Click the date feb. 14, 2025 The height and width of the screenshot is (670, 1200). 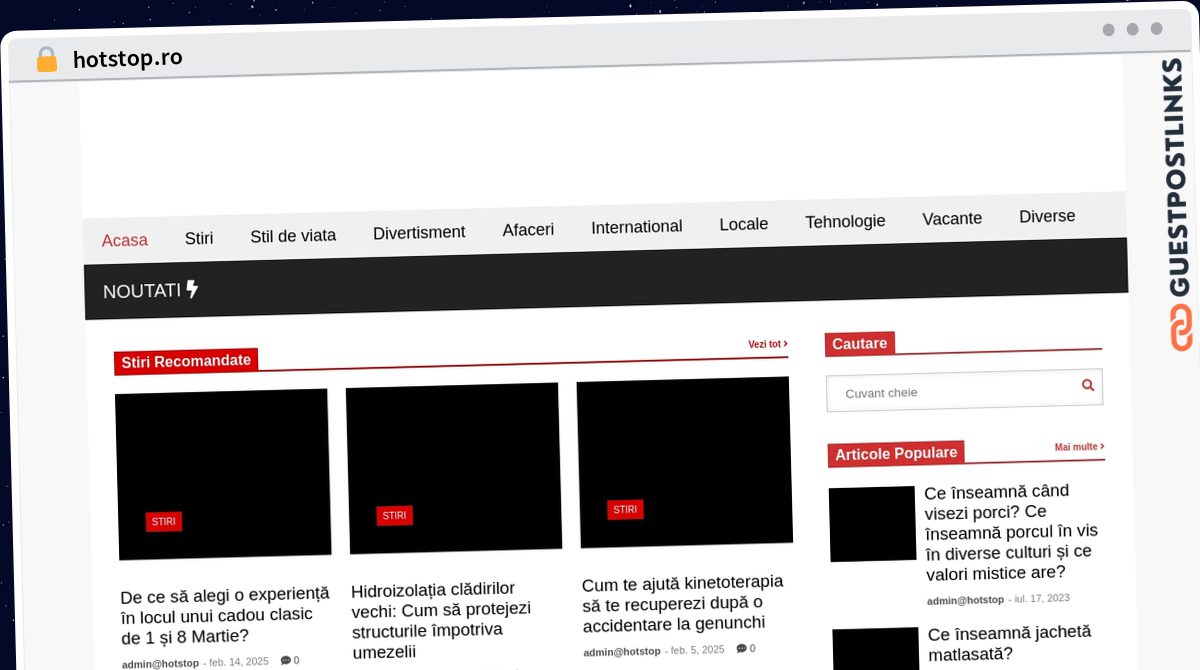(239, 661)
